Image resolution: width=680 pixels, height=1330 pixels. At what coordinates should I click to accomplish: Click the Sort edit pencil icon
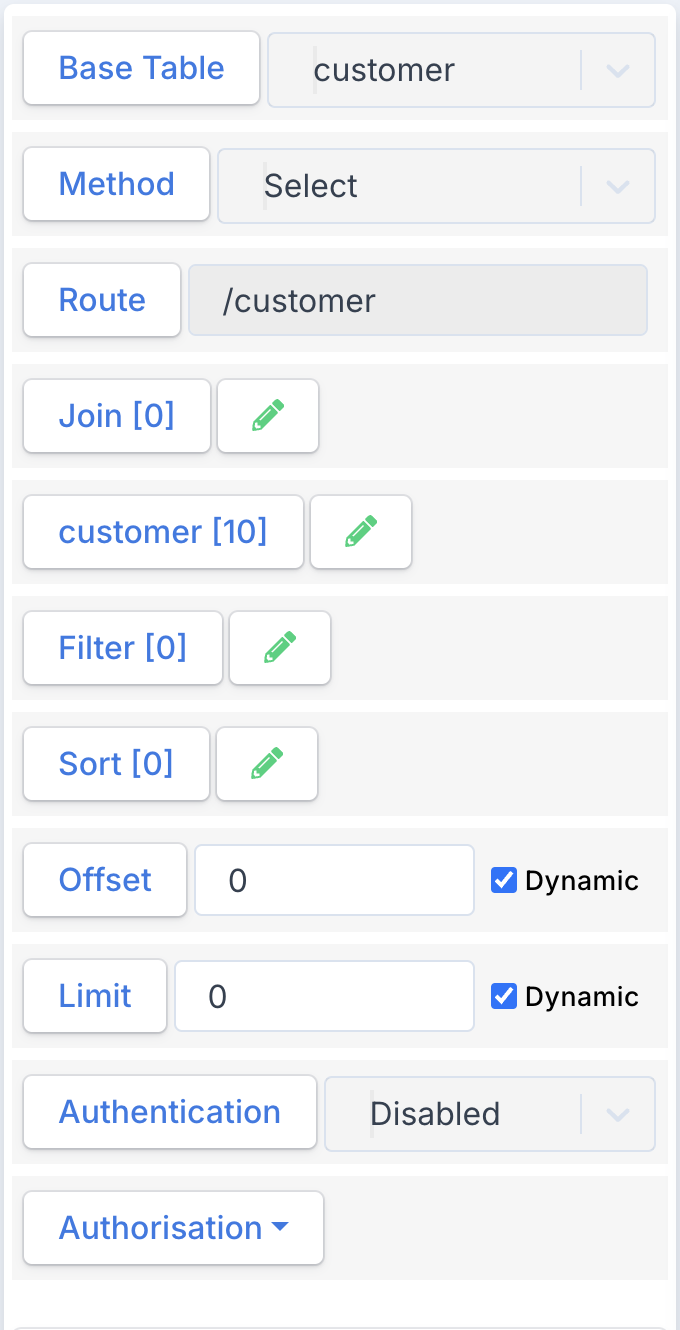(267, 764)
